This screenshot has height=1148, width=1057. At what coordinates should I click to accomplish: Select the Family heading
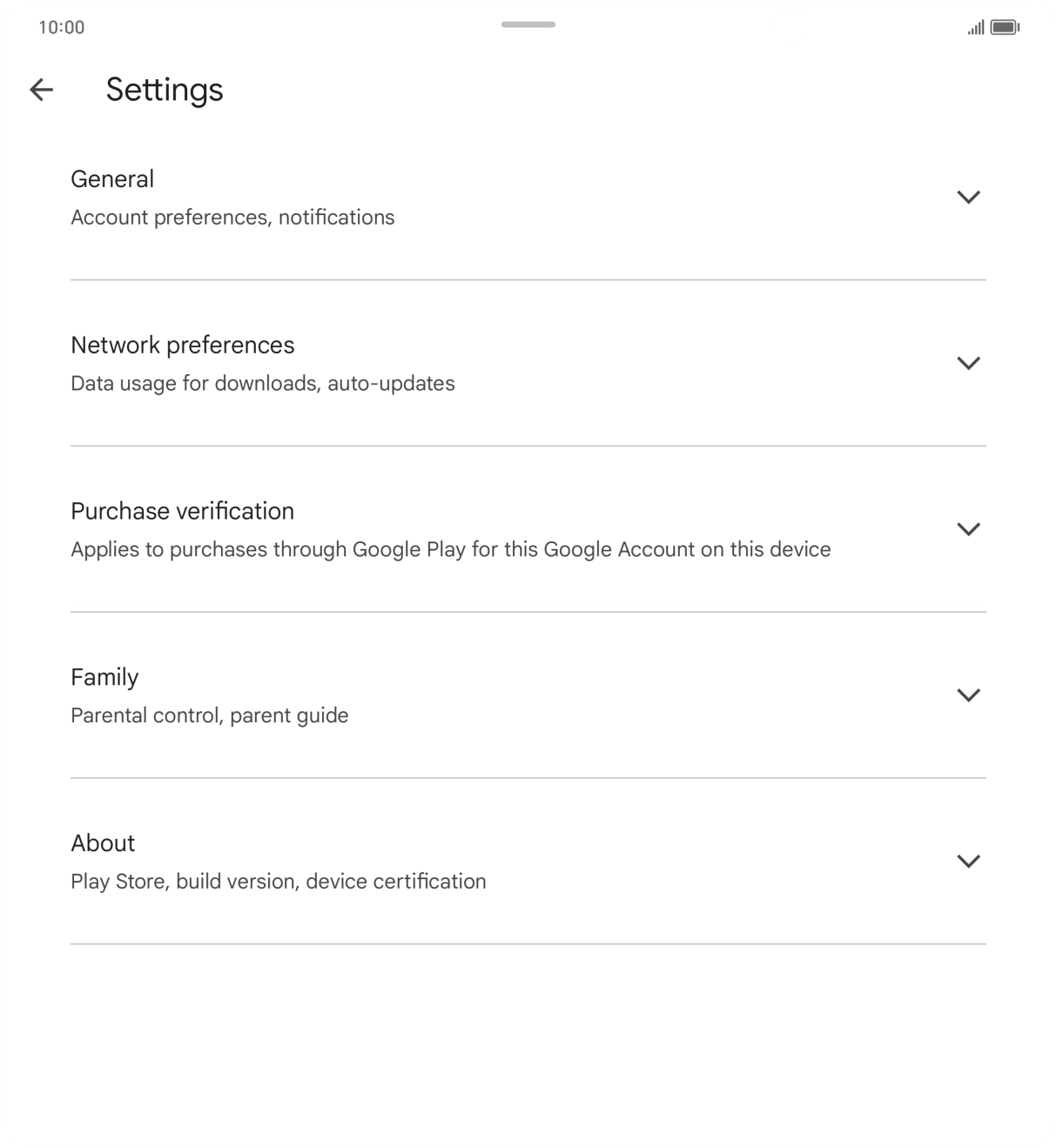click(104, 677)
